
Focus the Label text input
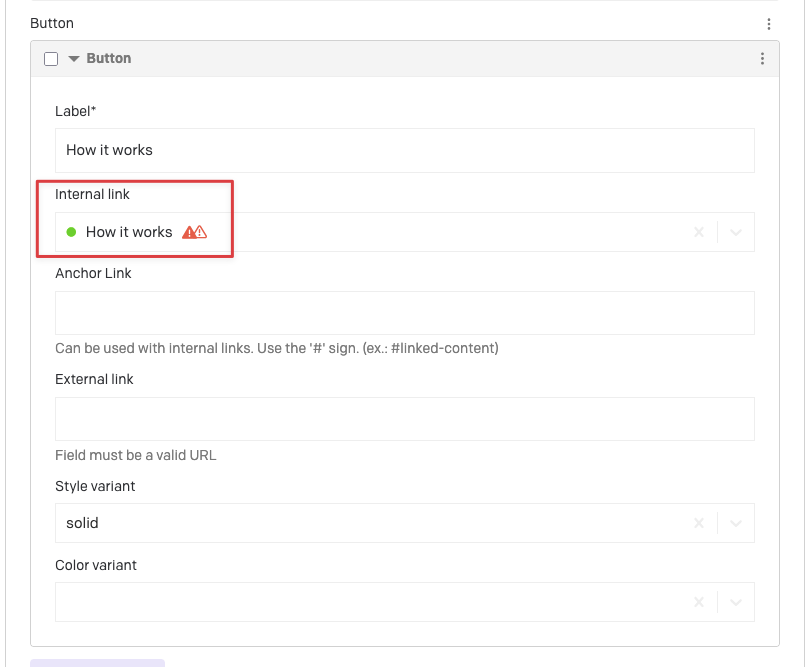point(404,150)
